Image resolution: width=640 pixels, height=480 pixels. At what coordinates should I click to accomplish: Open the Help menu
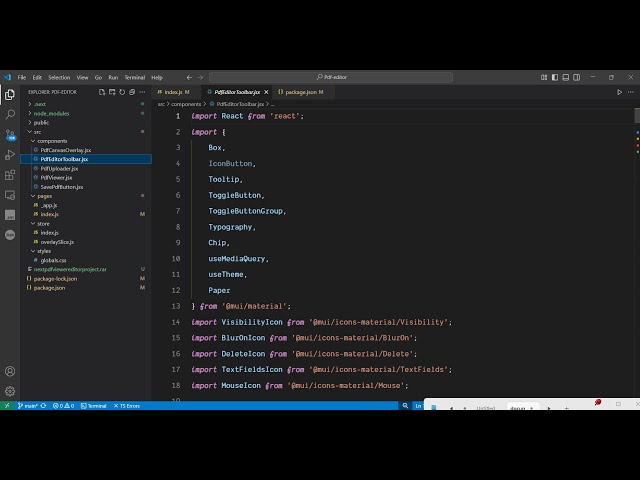(157, 77)
